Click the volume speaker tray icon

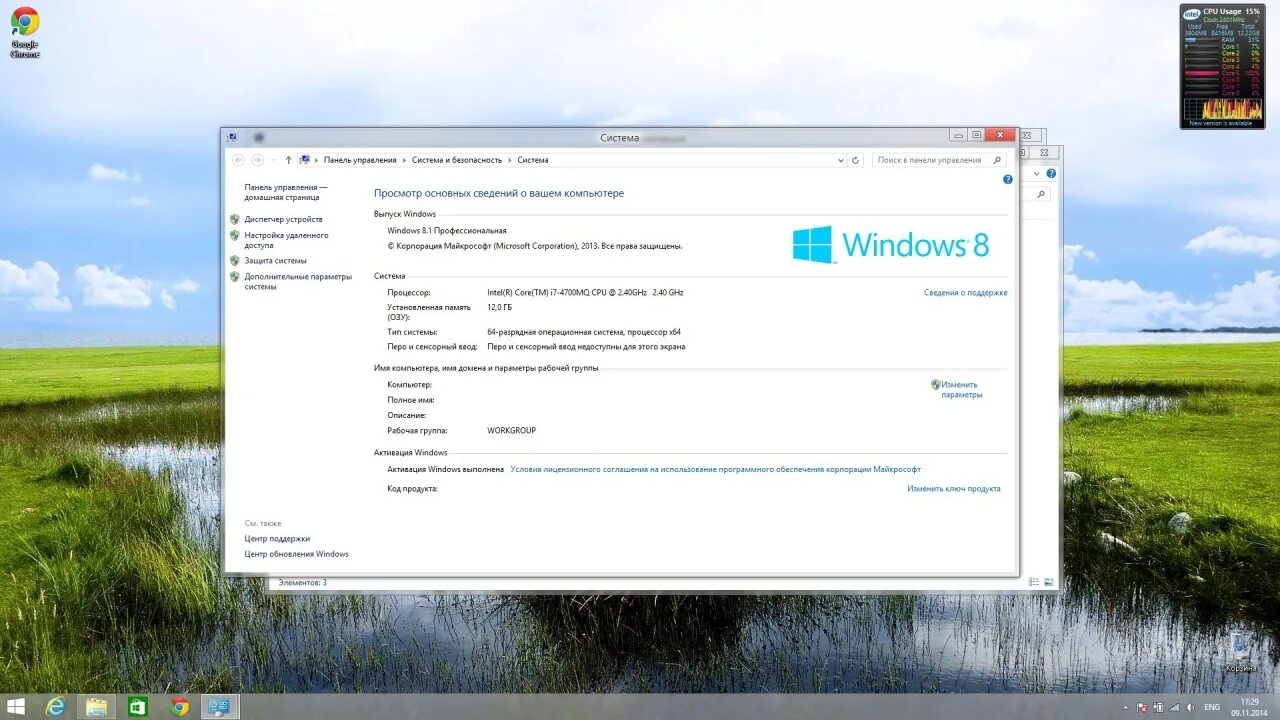pos(1189,707)
